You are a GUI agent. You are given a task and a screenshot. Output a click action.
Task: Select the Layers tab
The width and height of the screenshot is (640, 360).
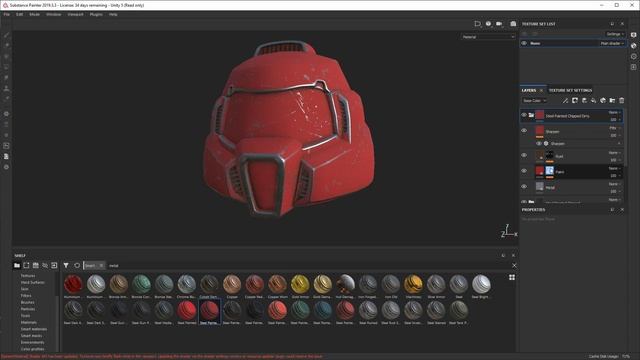(x=529, y=90)
